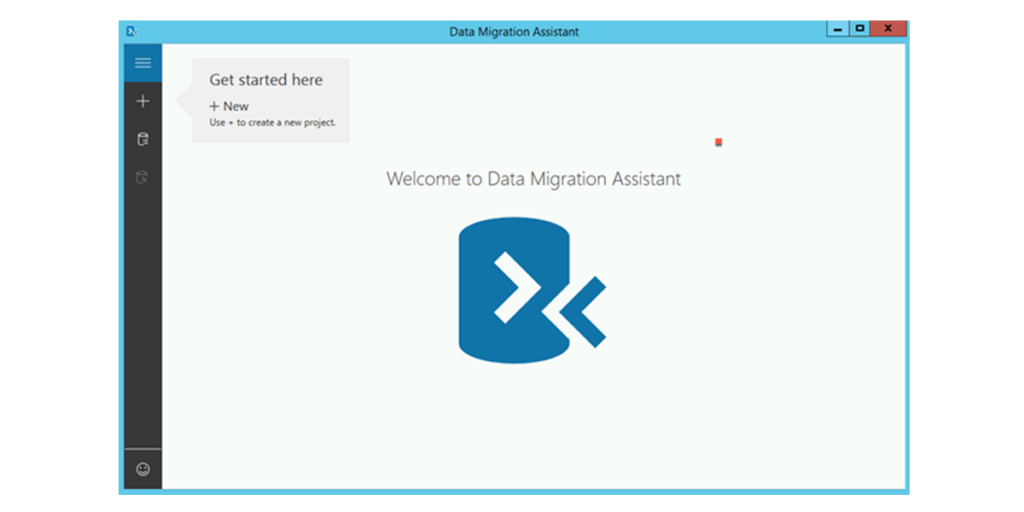Minimize the Data Migration Assistant window
1024x512 pixels.
(x=838, y=29)
